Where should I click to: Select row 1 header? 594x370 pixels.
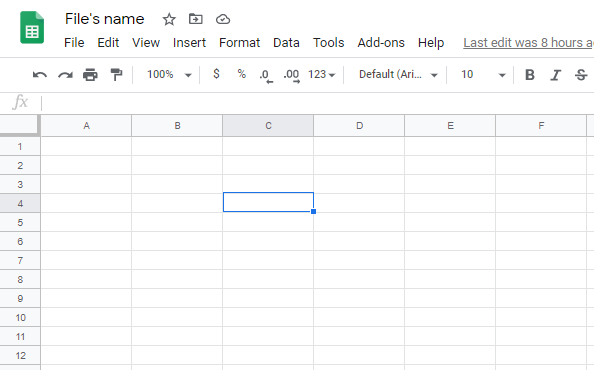click(20, 146)
